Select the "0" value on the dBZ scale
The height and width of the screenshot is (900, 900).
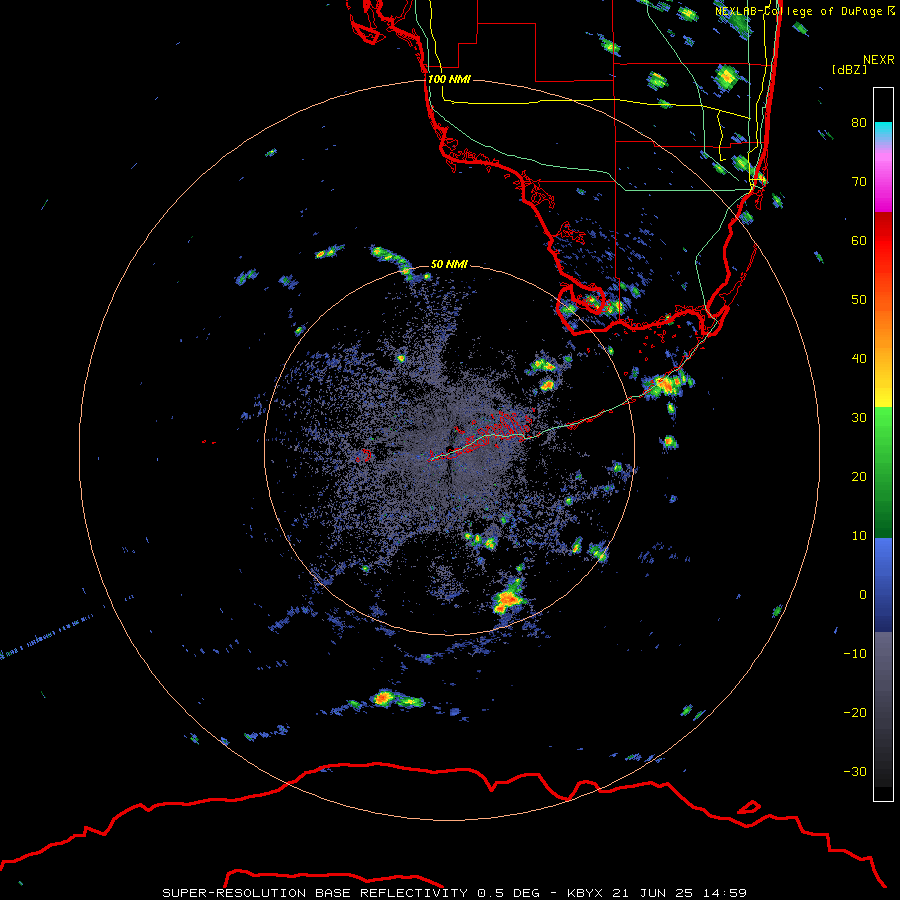click(863, 595)
